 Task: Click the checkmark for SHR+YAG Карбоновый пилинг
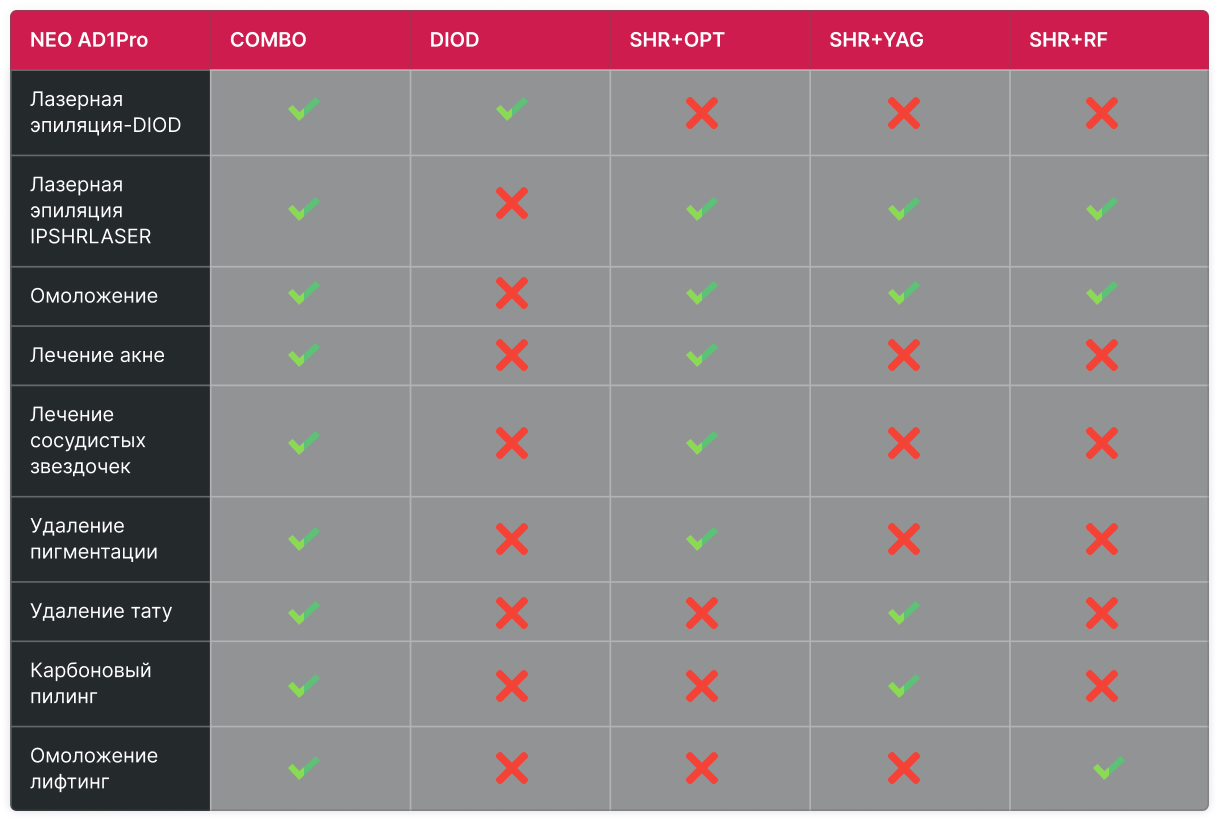click(904, 686)
